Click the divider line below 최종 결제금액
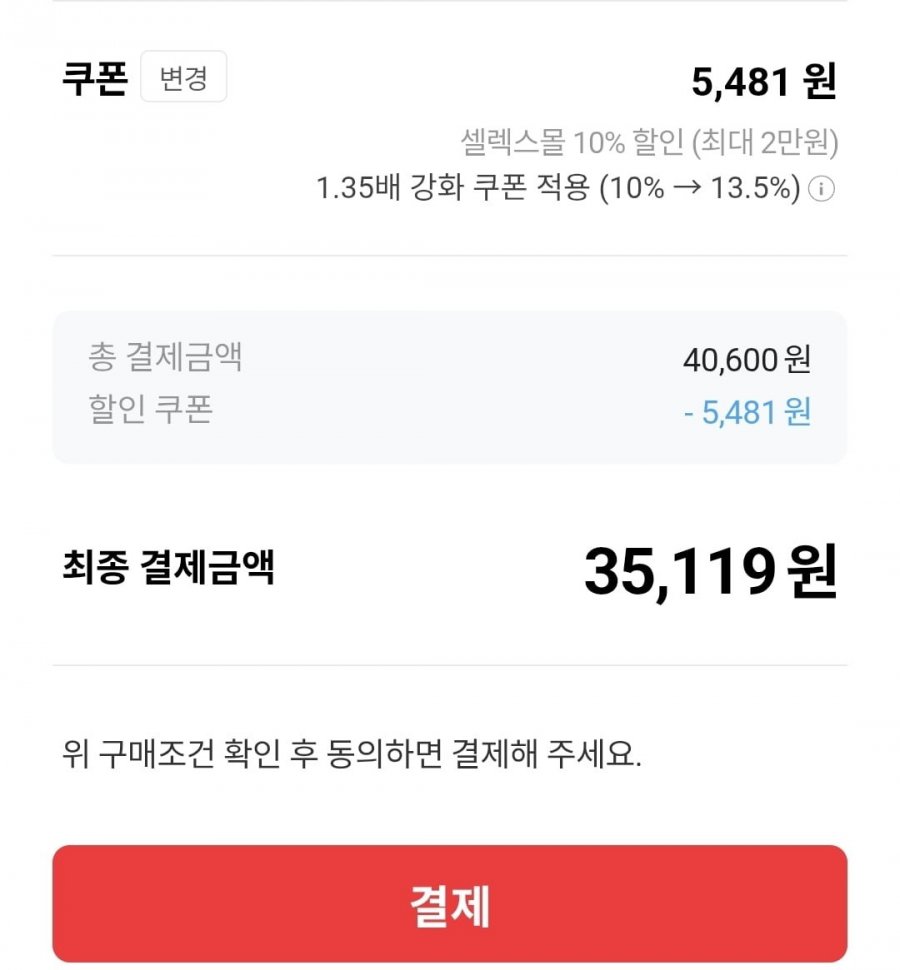The image size is (900, 970). click(x=450, y=665)
